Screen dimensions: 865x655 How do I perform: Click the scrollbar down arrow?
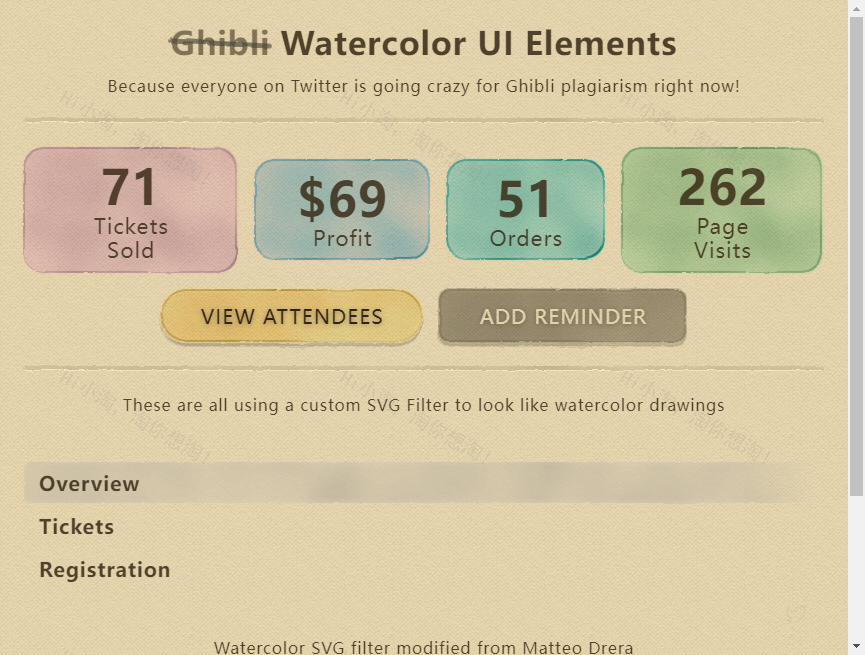(856, 646)
